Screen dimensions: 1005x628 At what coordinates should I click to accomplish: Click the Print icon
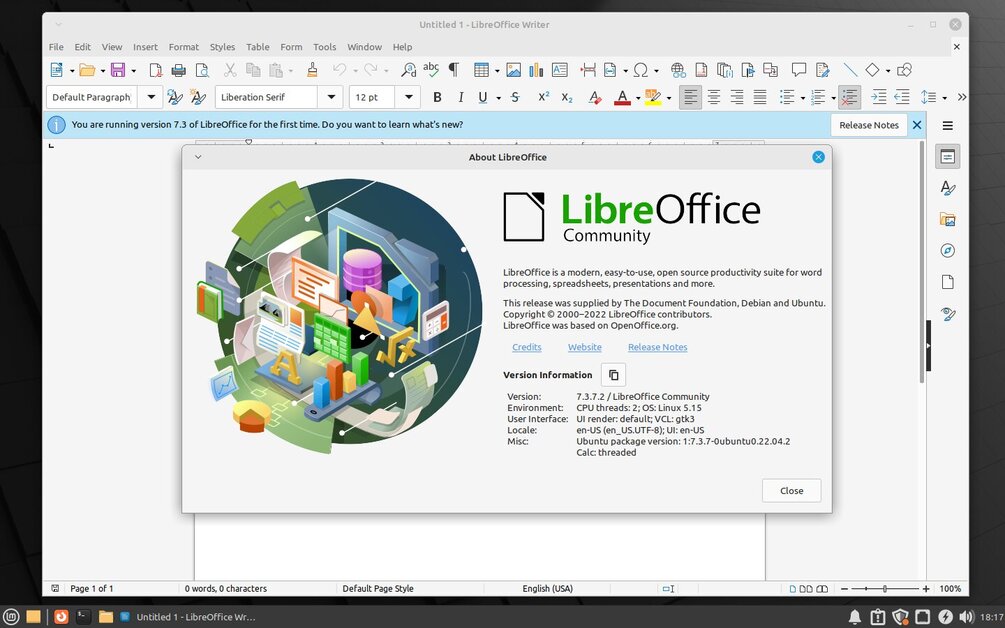pyautogui.click(x=179, y=70)
